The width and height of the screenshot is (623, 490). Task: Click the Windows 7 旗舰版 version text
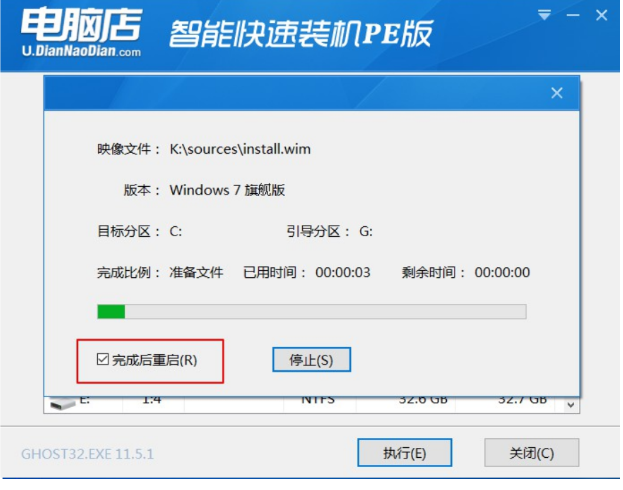(x=227, y=190)
